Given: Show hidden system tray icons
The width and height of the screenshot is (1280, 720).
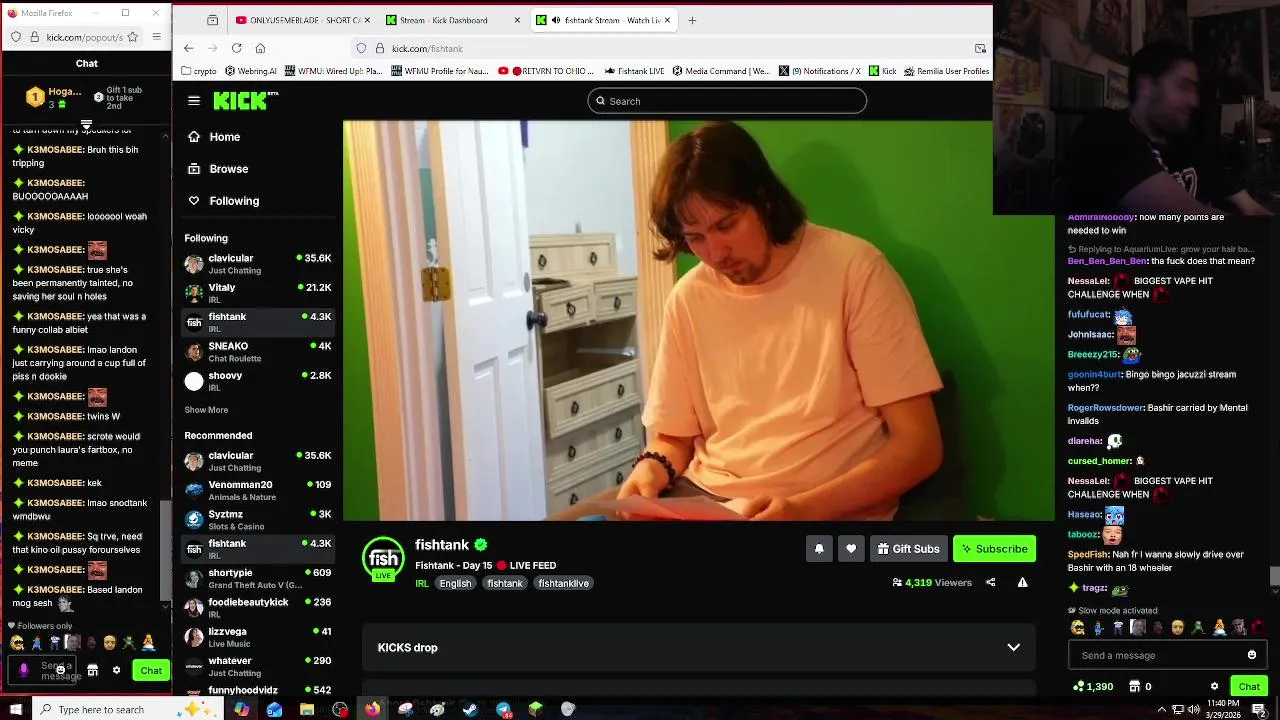Looking at the screenshot, I should 1162,709.
